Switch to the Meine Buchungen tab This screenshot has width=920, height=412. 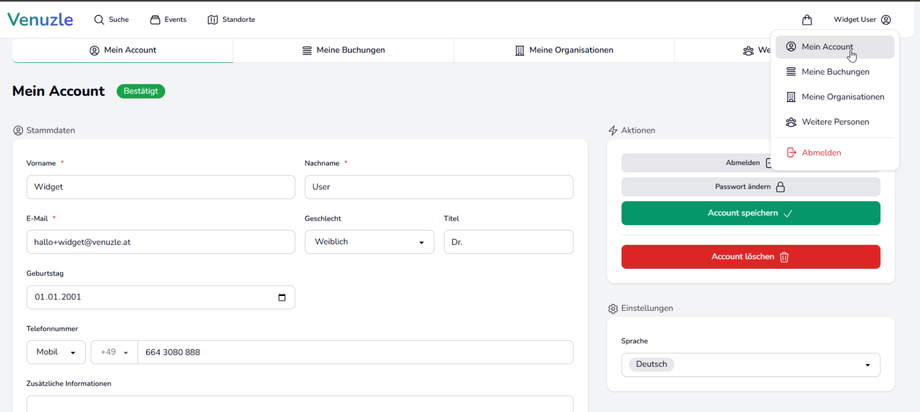(343, 50)
